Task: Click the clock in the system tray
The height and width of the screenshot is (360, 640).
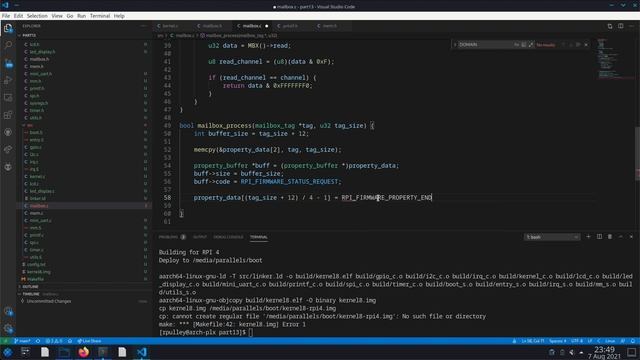Action: 604,353
